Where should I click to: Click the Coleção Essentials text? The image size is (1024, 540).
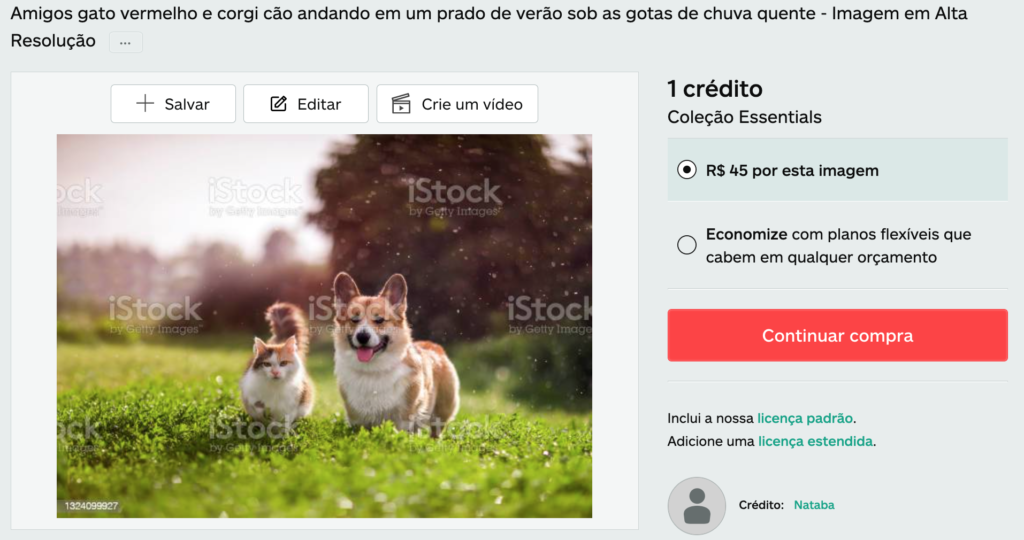pos(744,118)
